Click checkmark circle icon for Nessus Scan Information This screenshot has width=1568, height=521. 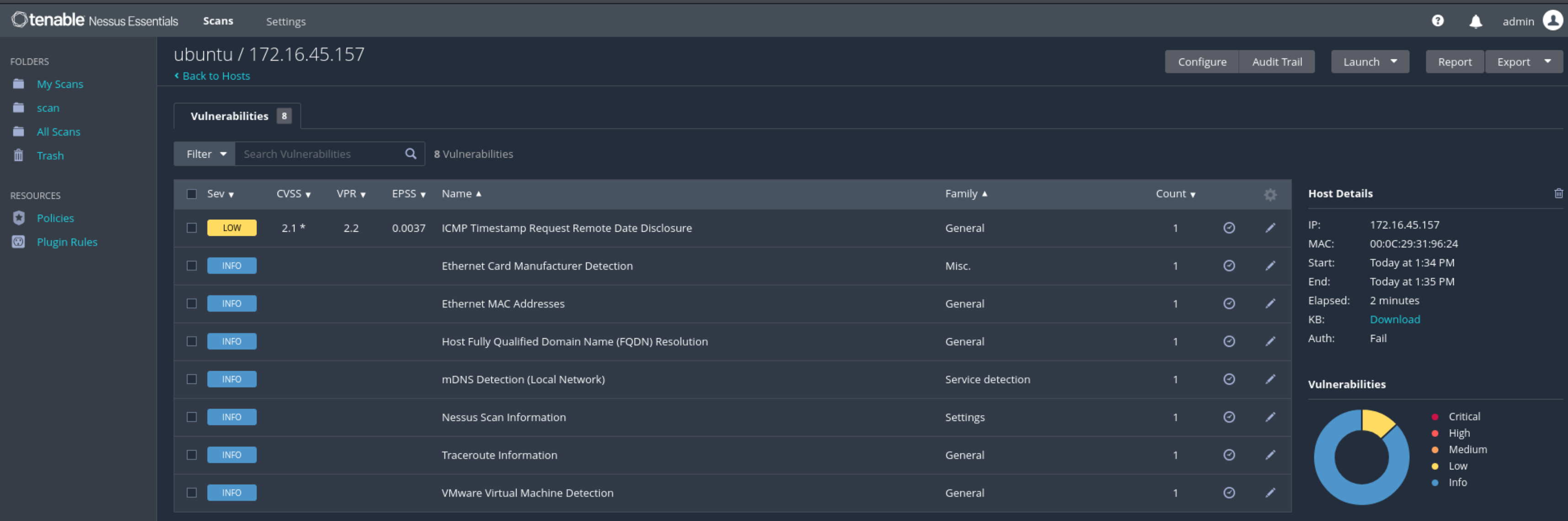click(1229, 418)
